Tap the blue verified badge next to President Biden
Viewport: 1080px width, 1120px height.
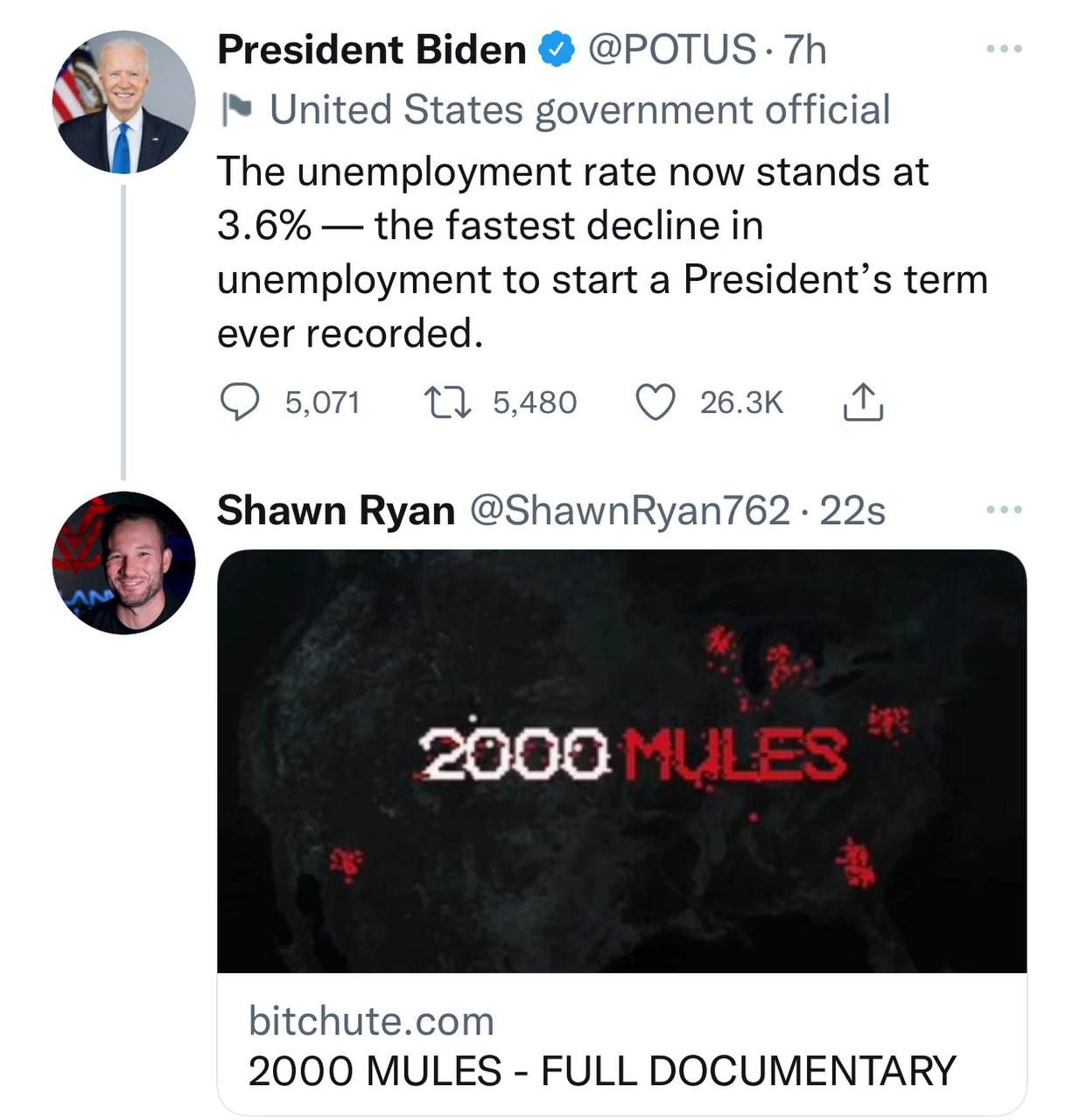(555, 50)
